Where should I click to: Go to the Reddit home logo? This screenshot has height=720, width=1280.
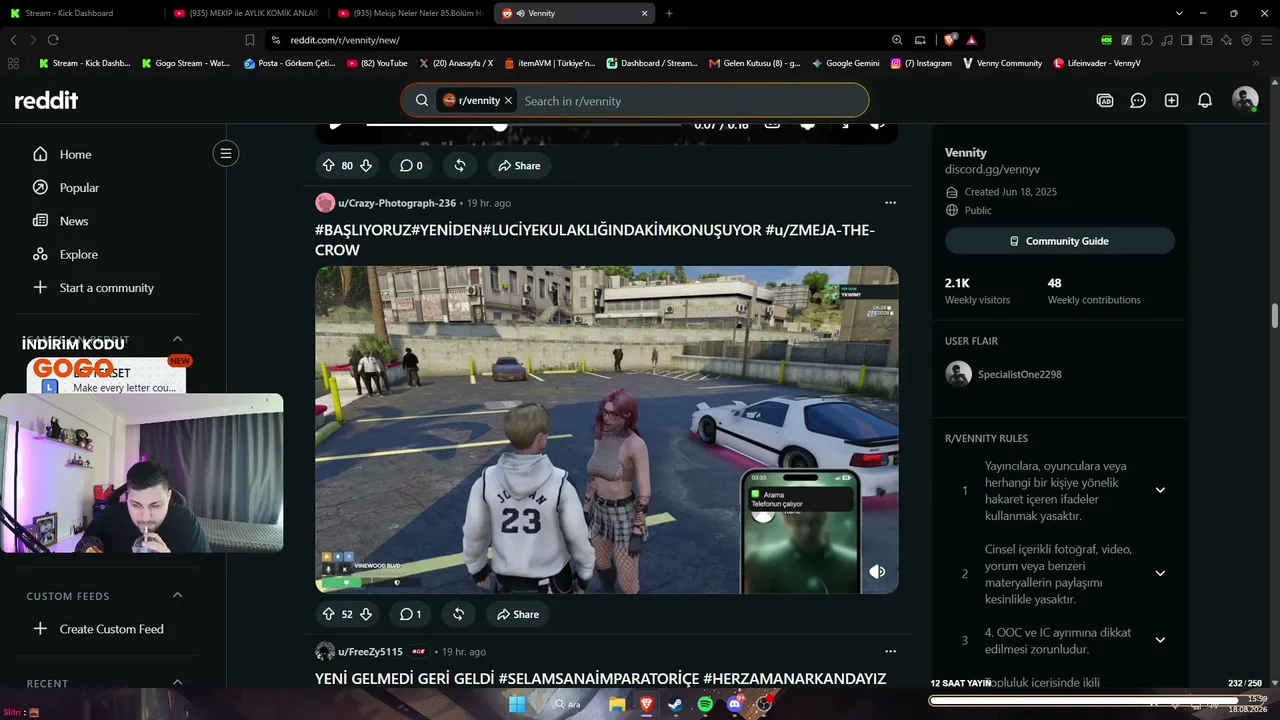[x=46, y=100]
